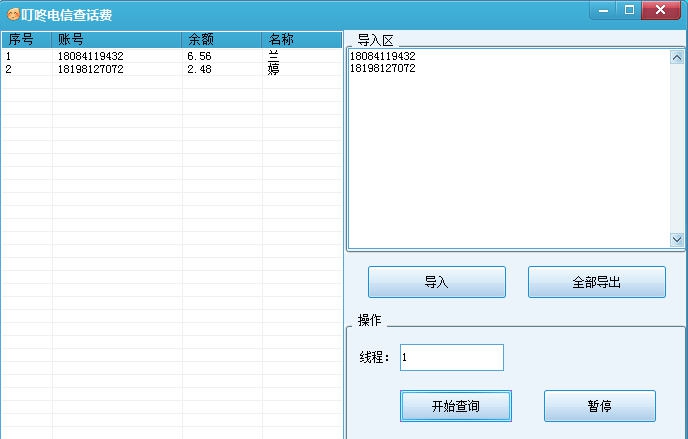Click the 导入 import button
Screen dimensions: 688x439
[437, 282]
